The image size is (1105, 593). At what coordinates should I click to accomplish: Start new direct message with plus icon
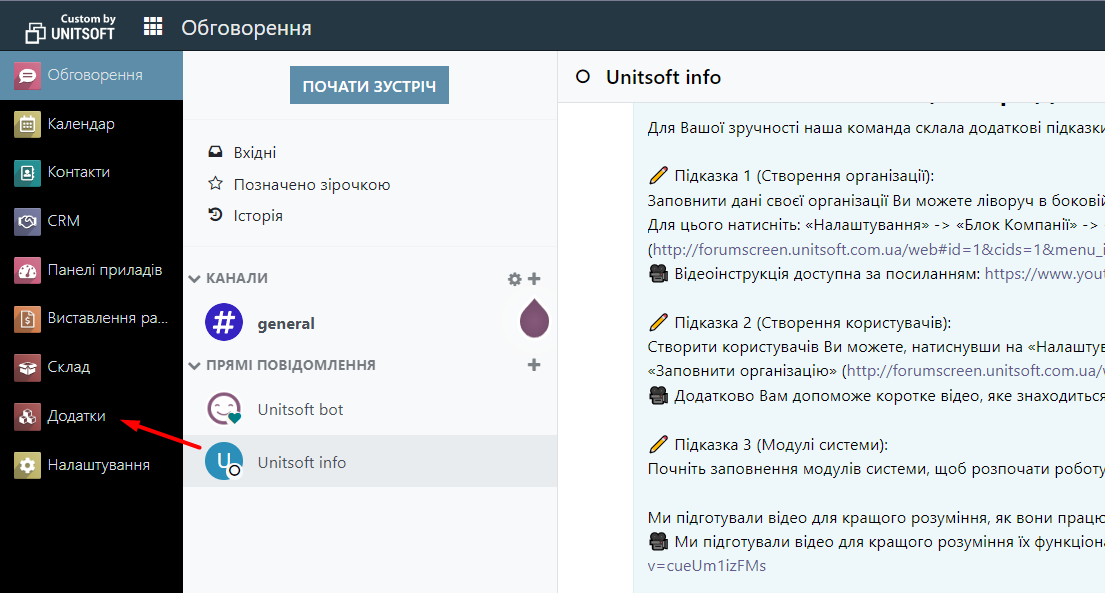click(534, 365)
